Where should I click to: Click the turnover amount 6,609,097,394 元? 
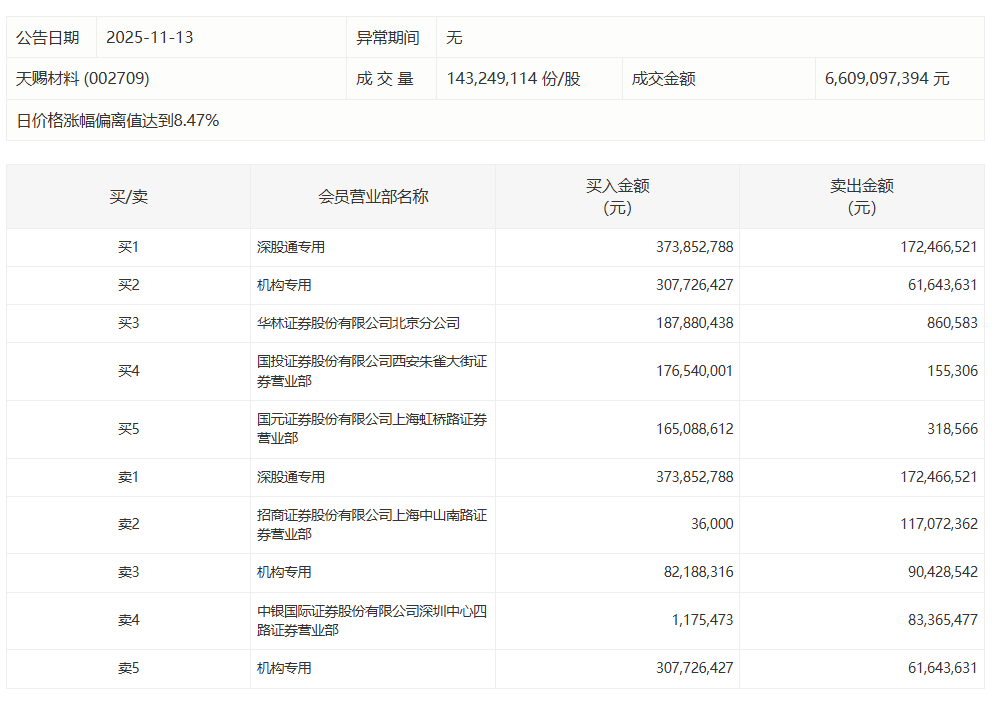887,78
